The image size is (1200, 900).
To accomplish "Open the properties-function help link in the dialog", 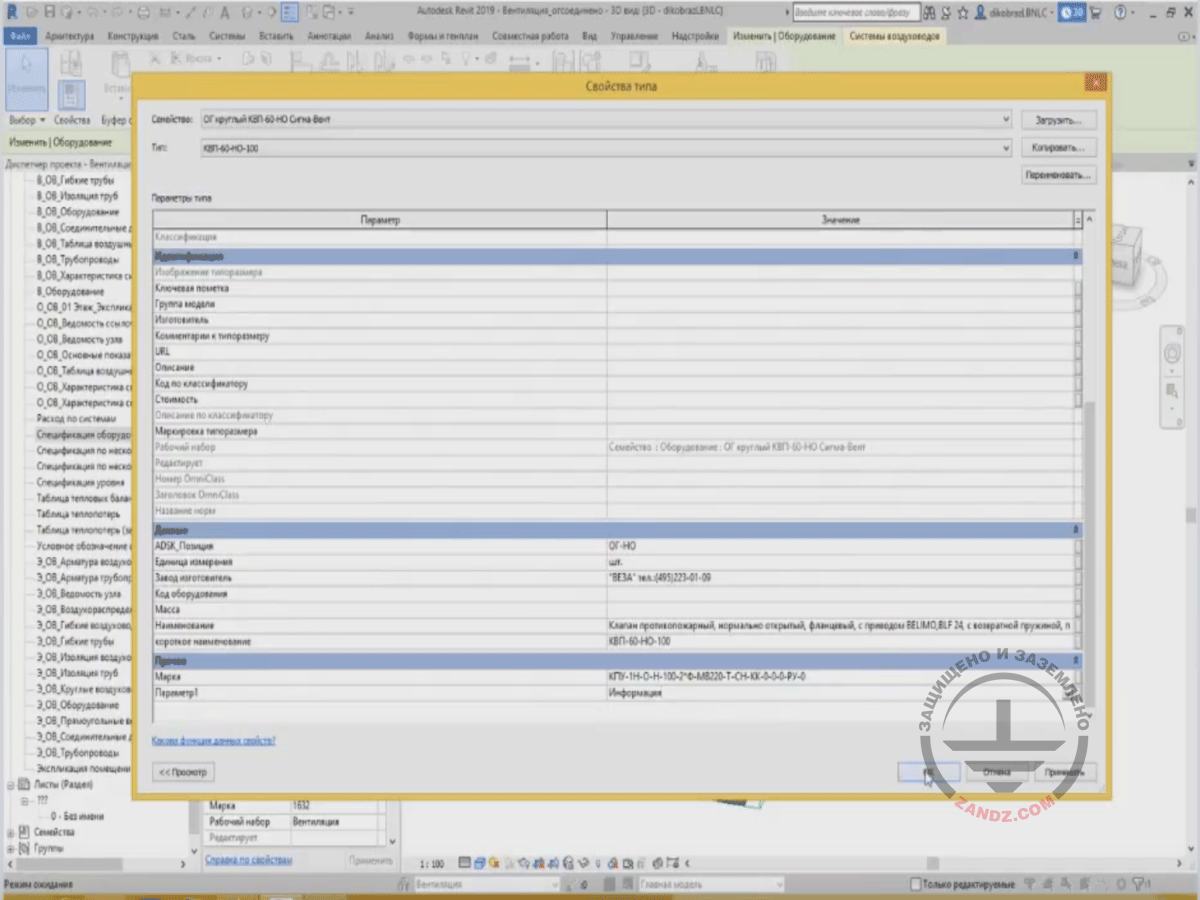I will point(213,741).
